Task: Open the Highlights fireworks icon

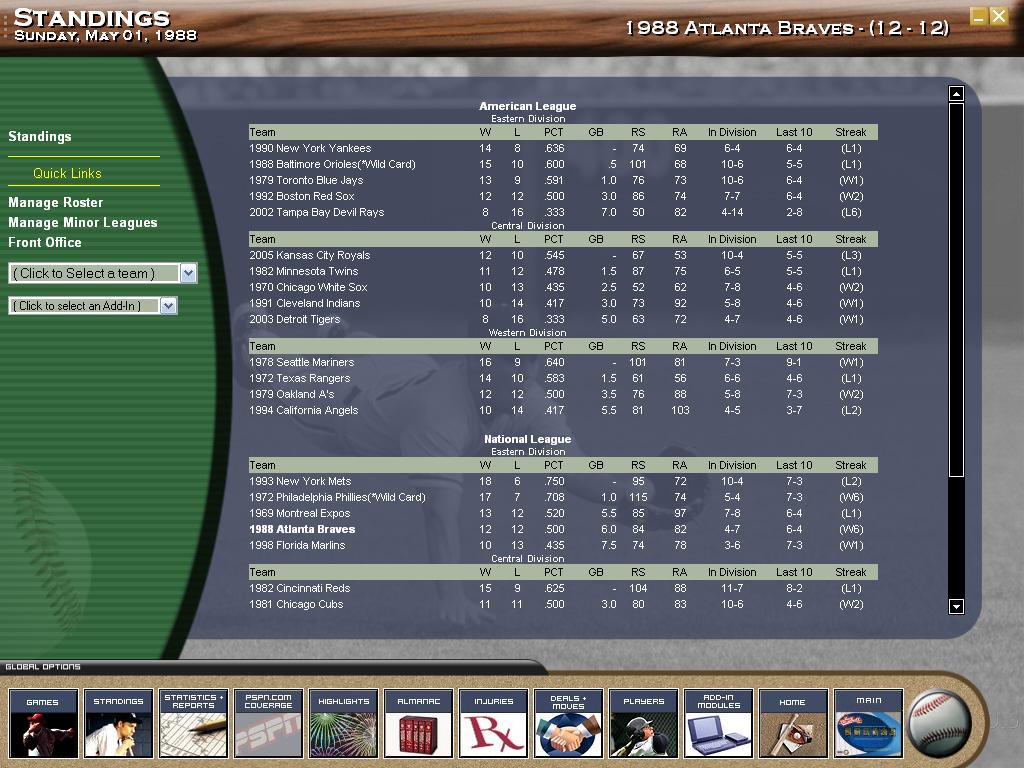Action: coord(344,723)
